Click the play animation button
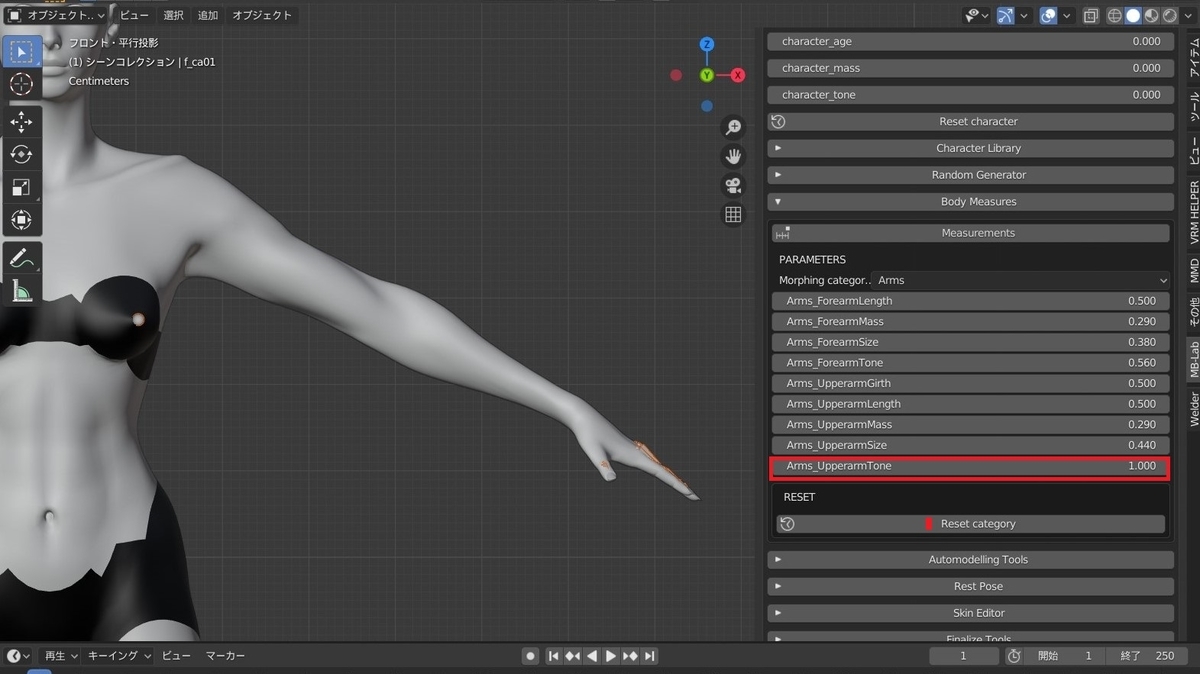The image size is (1200, 674). coord(611,656)
